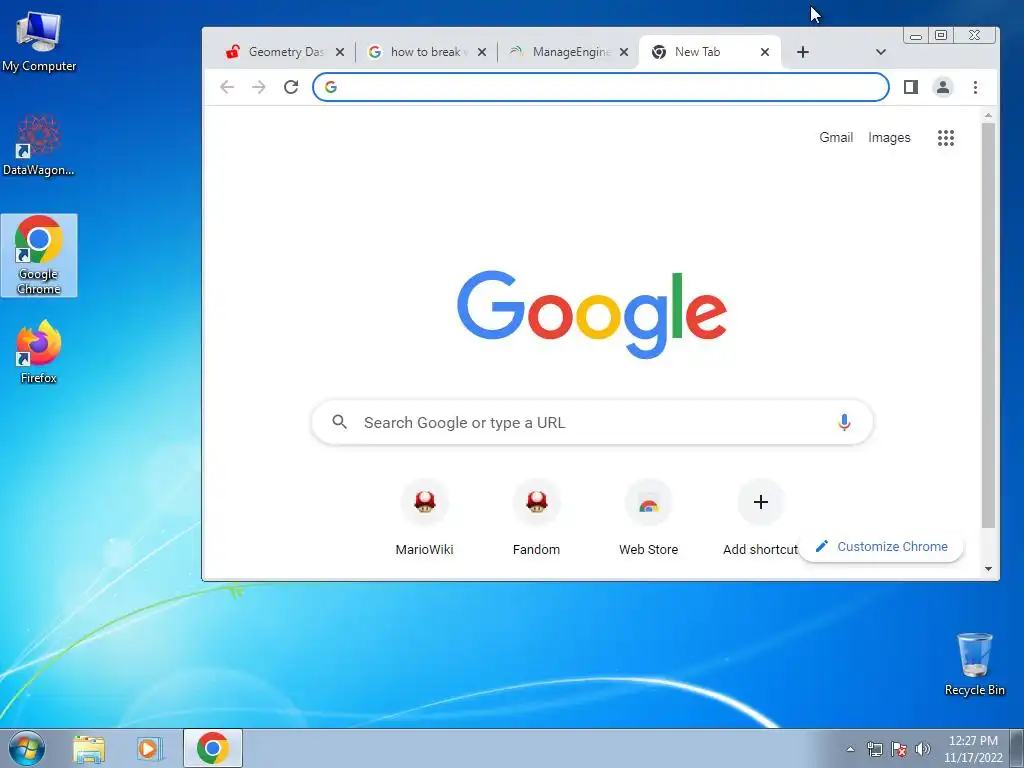Close the 'how to break' tab

tap(482, 52)
